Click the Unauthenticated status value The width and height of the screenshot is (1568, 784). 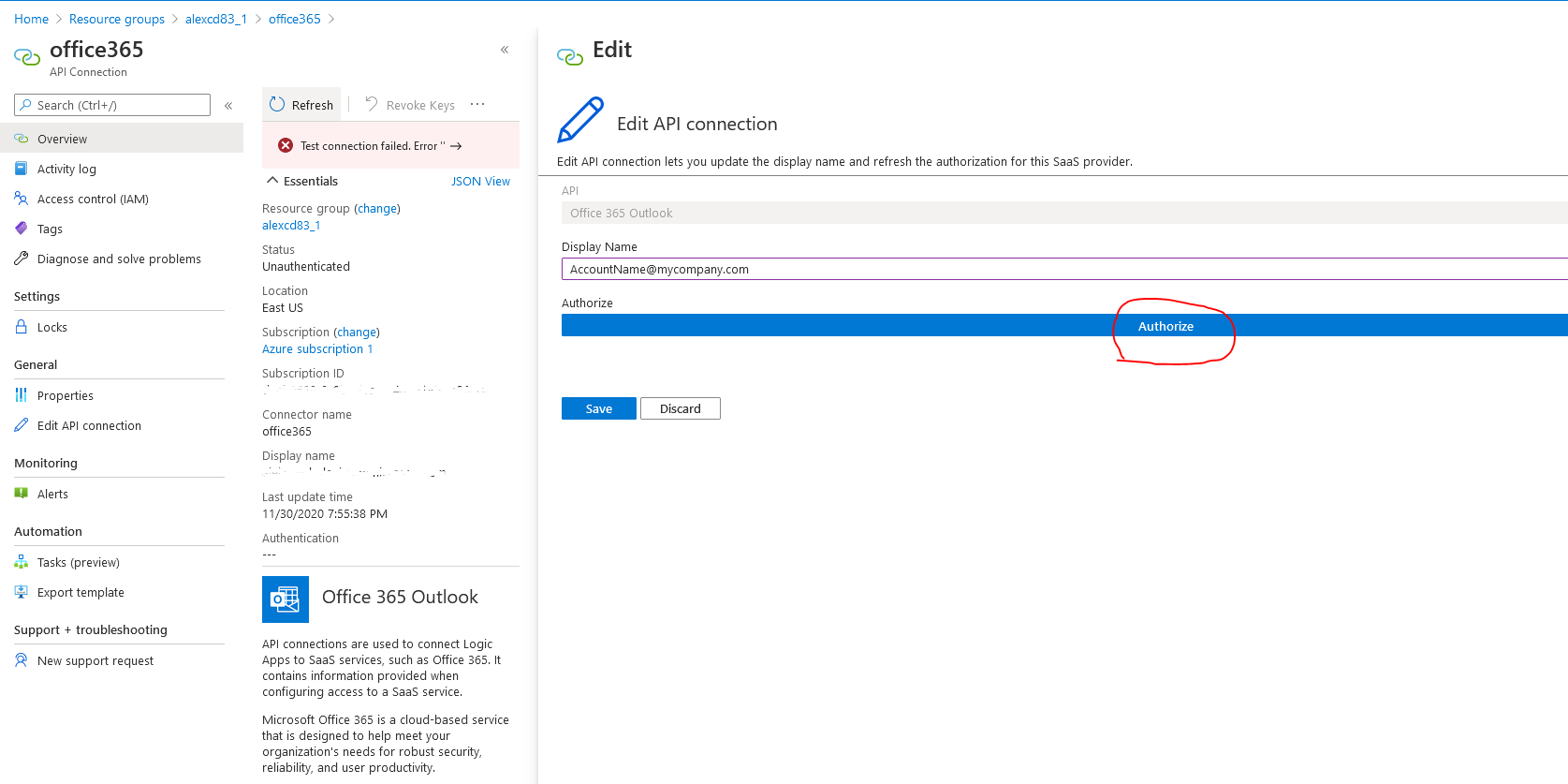(x=306, y=266)
